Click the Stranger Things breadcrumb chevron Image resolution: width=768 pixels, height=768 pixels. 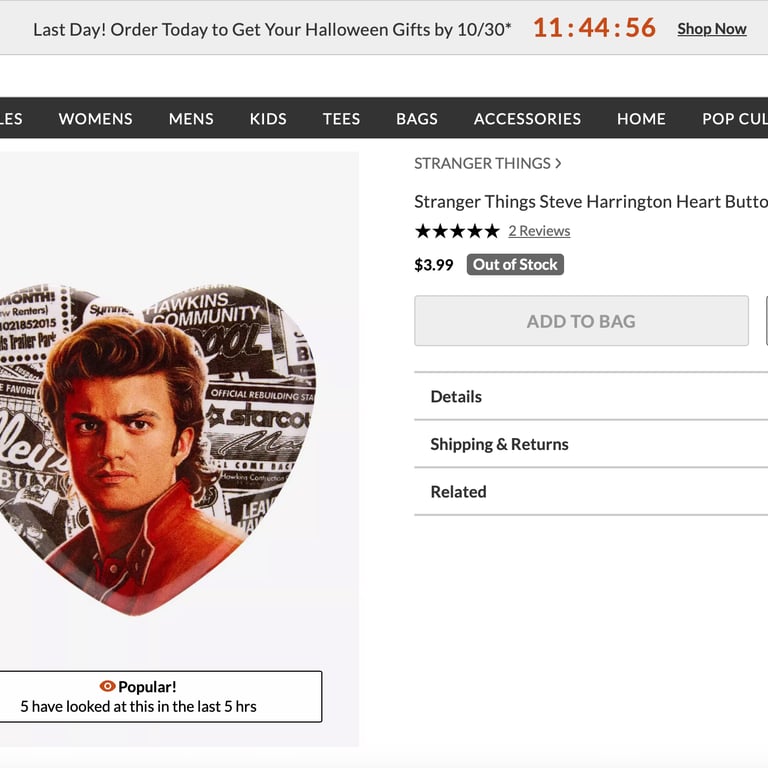[x=558, y=163]
